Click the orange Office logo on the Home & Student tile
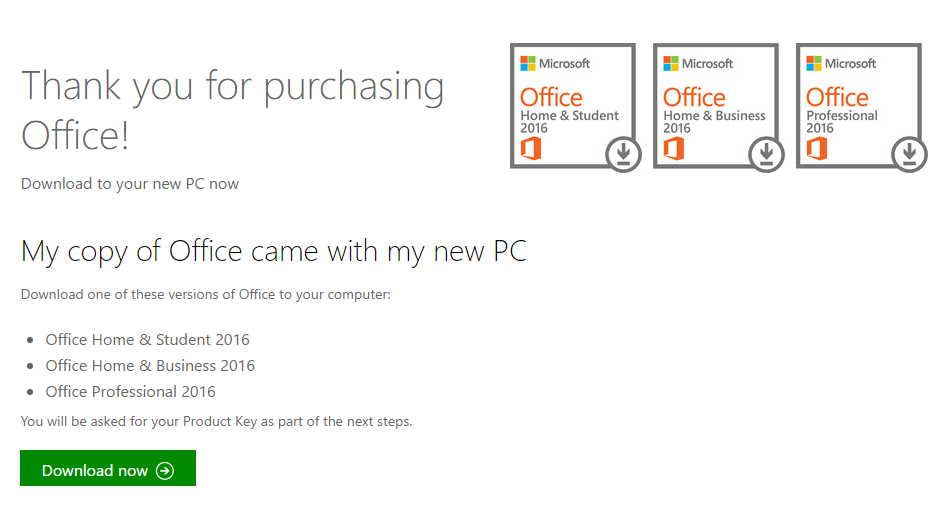The width and height of the screenshot is (943, 509). tap(531, 149)
